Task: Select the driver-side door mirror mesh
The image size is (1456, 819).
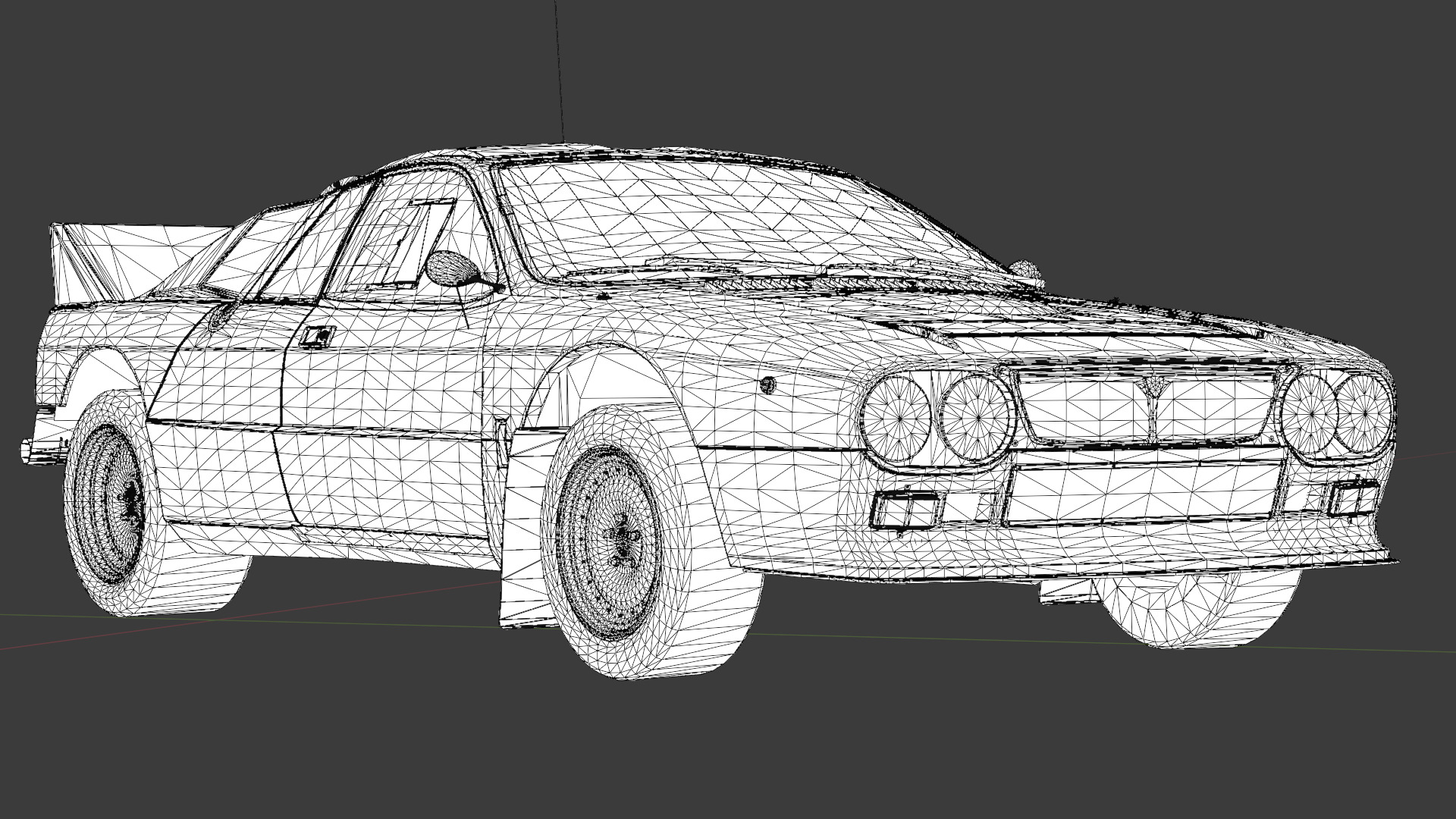Action: pyautogui.click(x=453, y=268)
